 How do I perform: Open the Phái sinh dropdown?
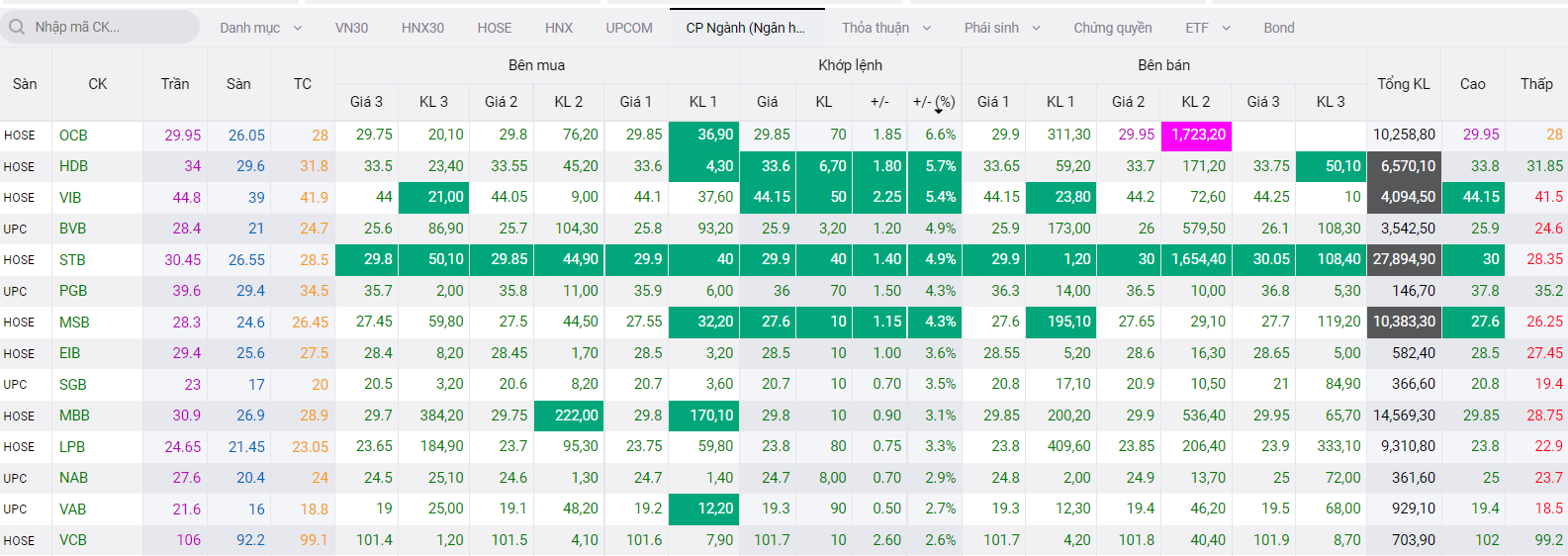click(x=1002, y=28)
